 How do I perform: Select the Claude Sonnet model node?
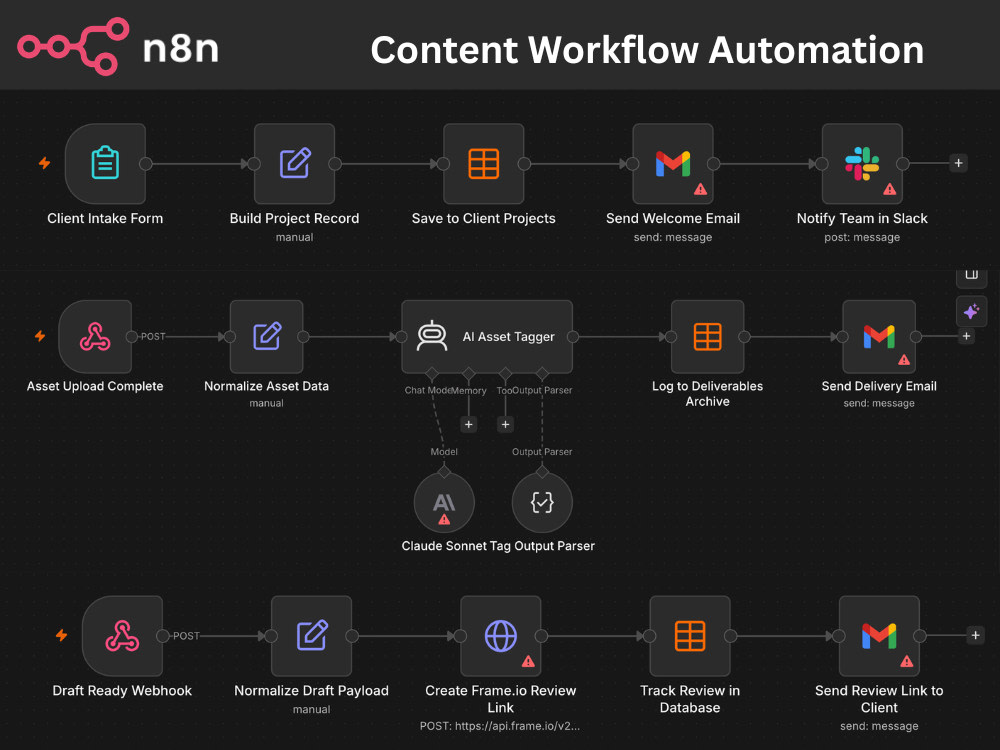444,503
